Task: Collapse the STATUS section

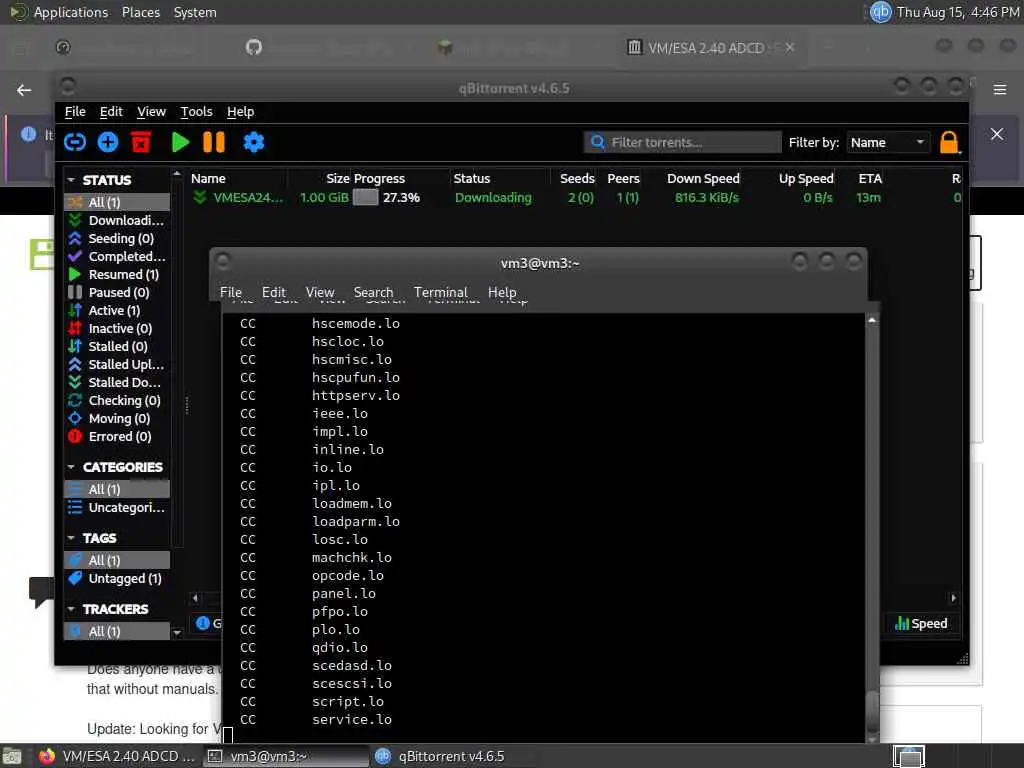Action: coord(71,180)
